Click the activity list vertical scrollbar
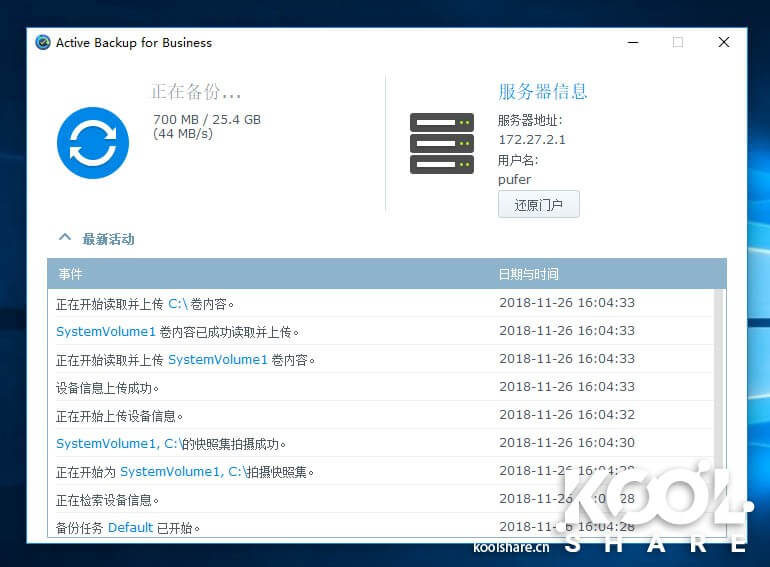770x567 pixels. pyautogui.click(x=718, y=400)
